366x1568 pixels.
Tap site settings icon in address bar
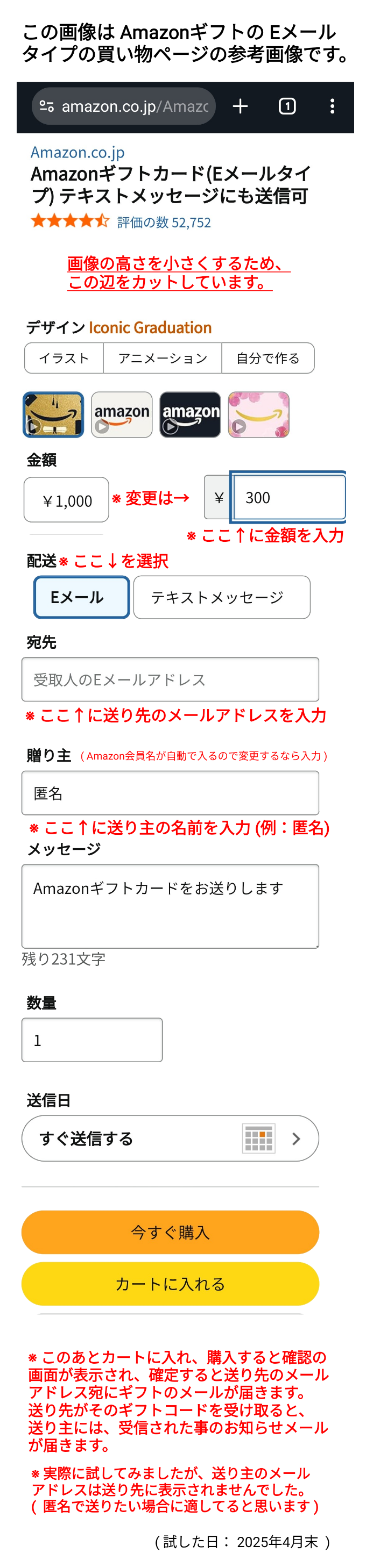pyautogui.click(x=47, y=106)
